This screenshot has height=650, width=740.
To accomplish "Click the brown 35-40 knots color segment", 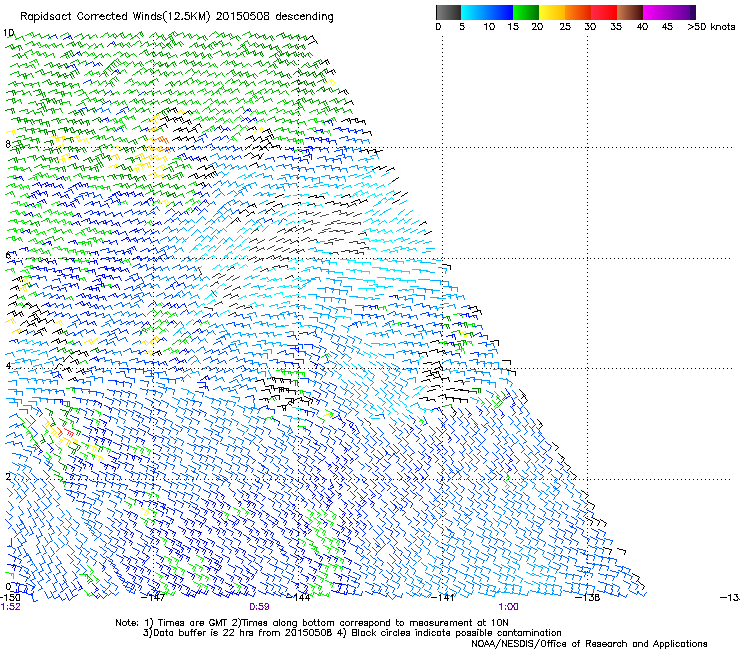I will (x=630, y=12).
